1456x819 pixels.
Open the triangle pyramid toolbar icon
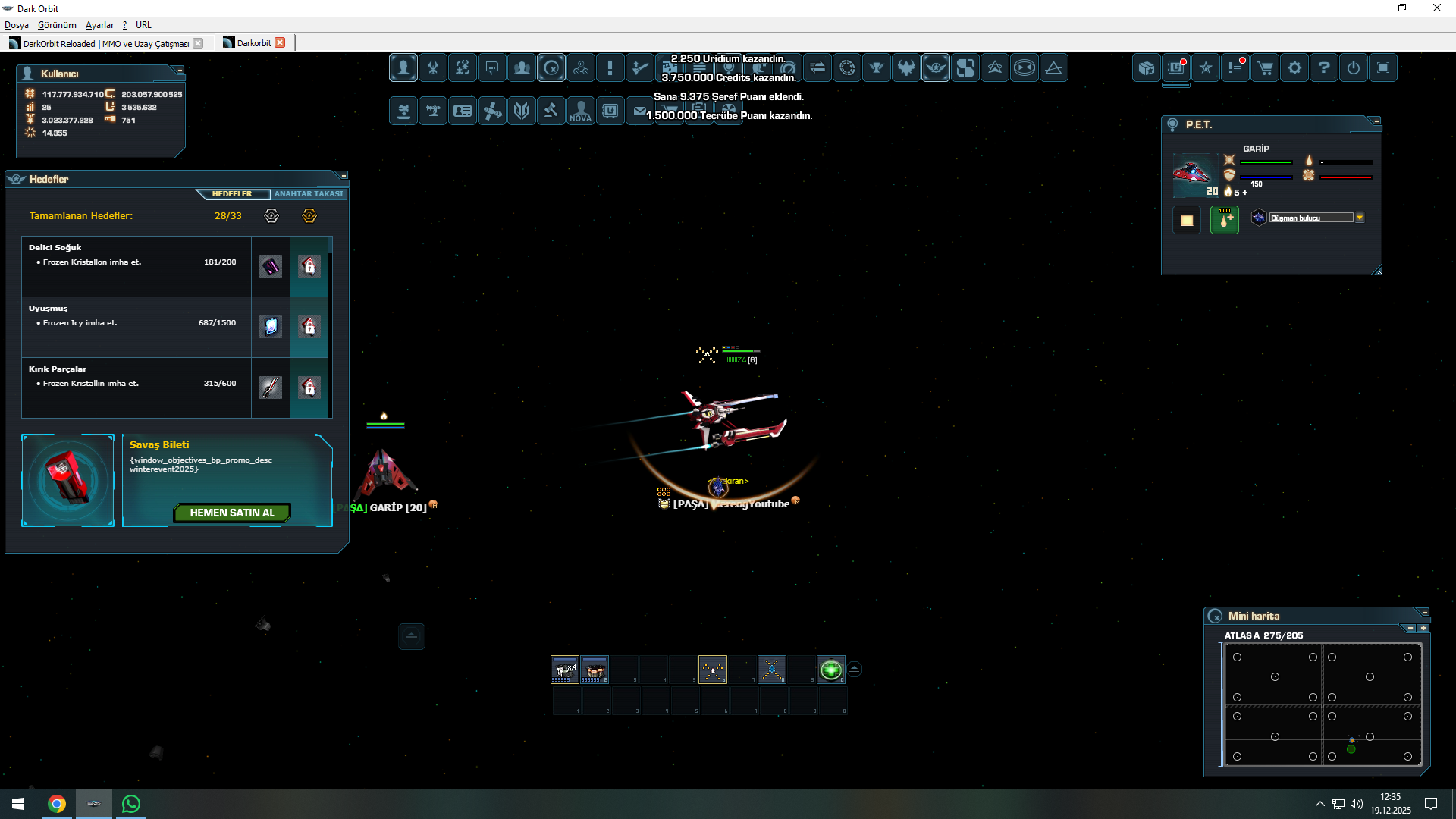coord(1054,68)
